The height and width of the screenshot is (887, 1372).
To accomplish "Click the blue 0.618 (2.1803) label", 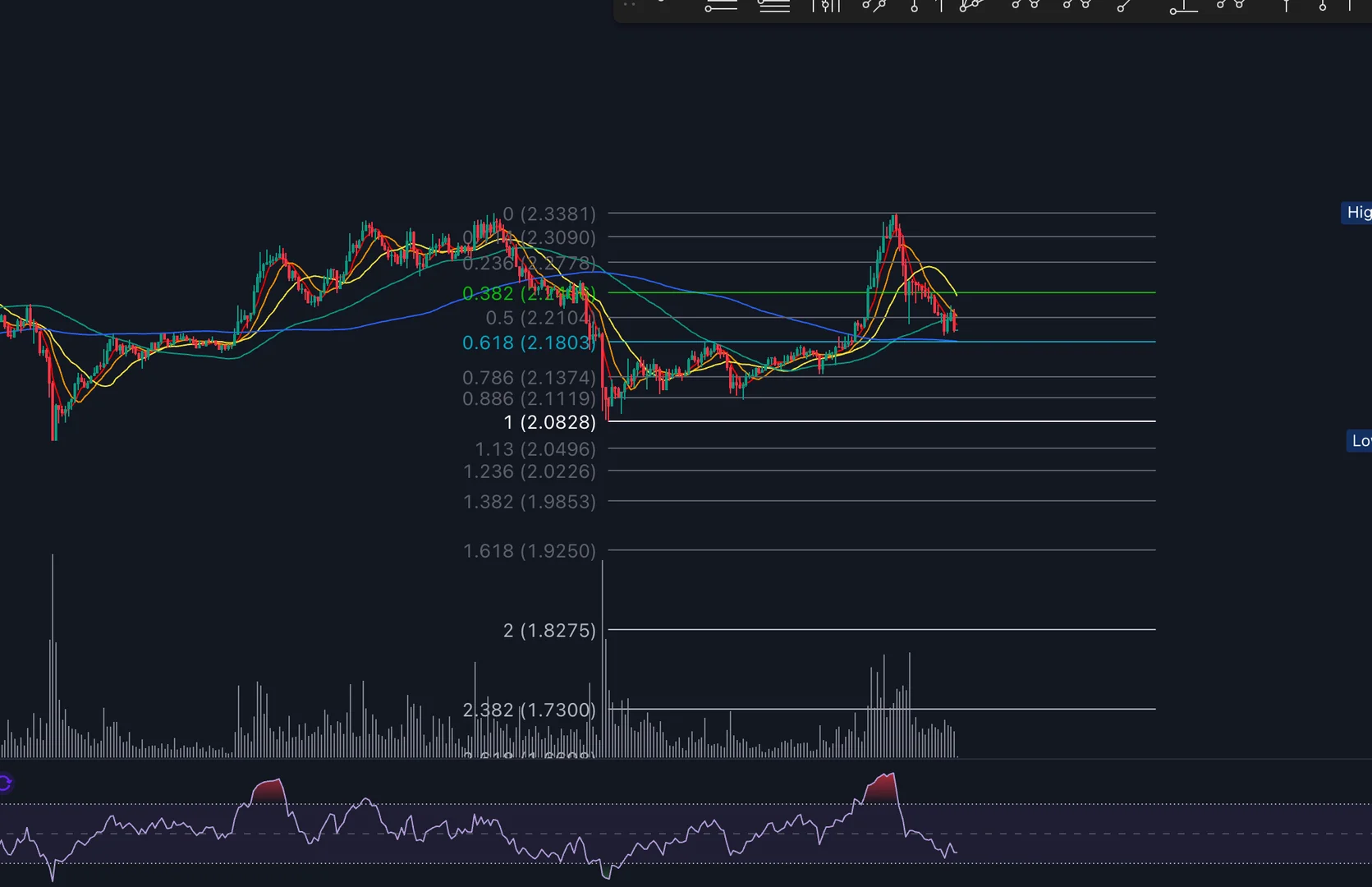I will [x=529, y=342].
